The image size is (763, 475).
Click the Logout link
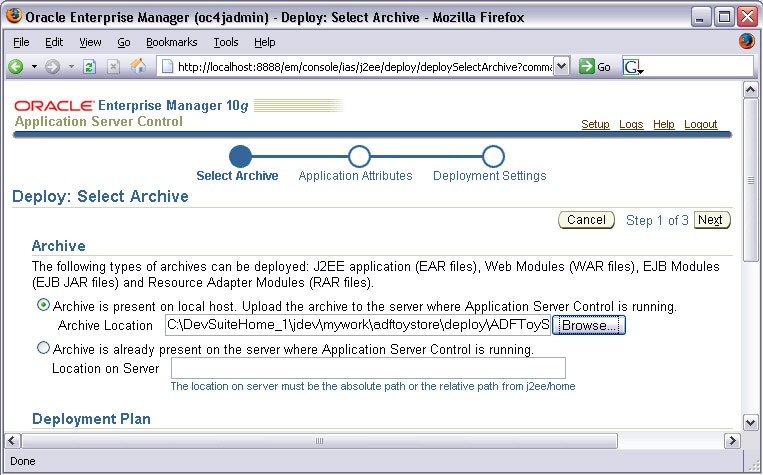tap(701, 124)
